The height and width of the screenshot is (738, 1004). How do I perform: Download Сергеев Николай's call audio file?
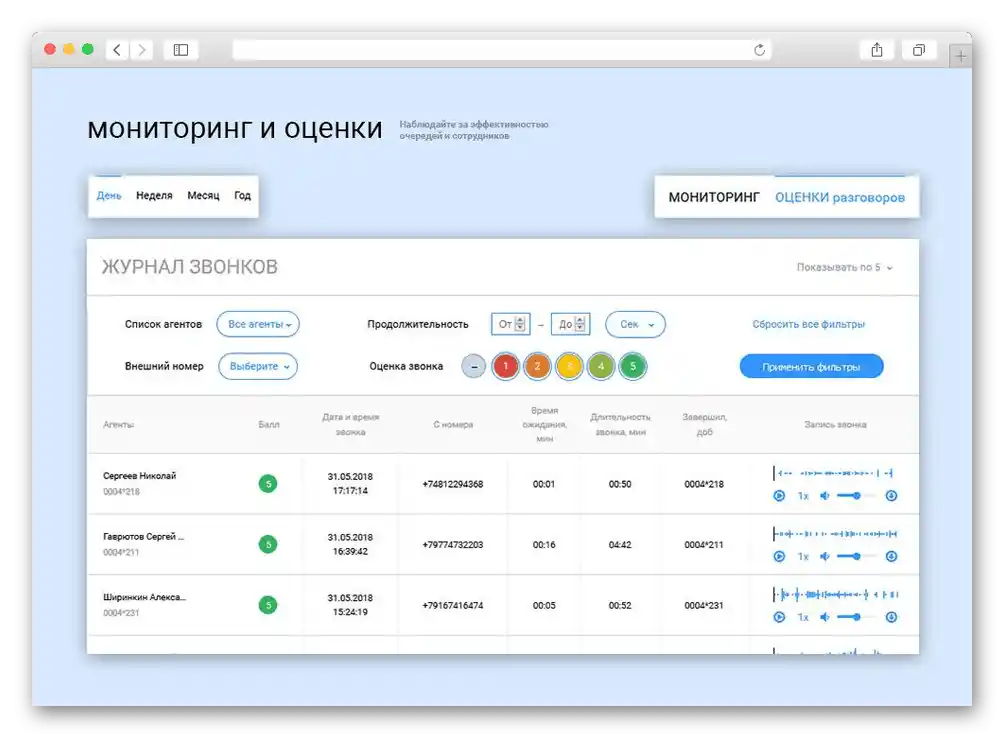[x=891, y=495]
